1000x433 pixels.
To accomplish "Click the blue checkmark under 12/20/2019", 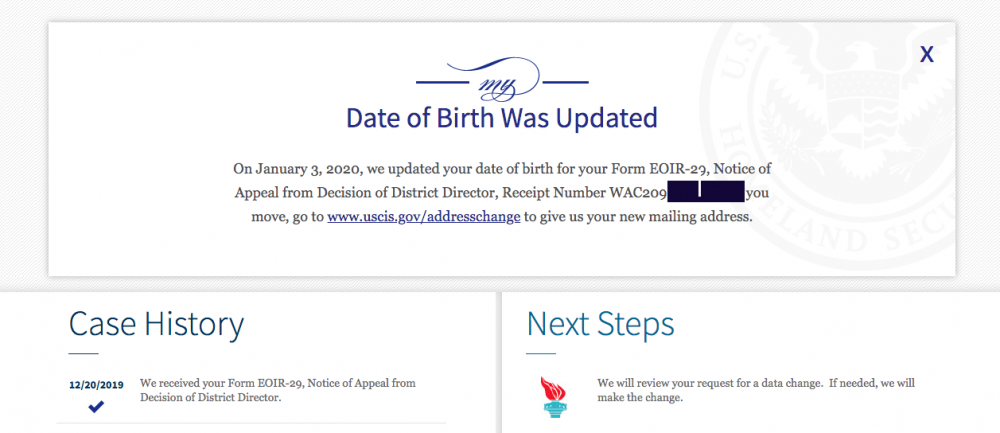I will (96, 406).
